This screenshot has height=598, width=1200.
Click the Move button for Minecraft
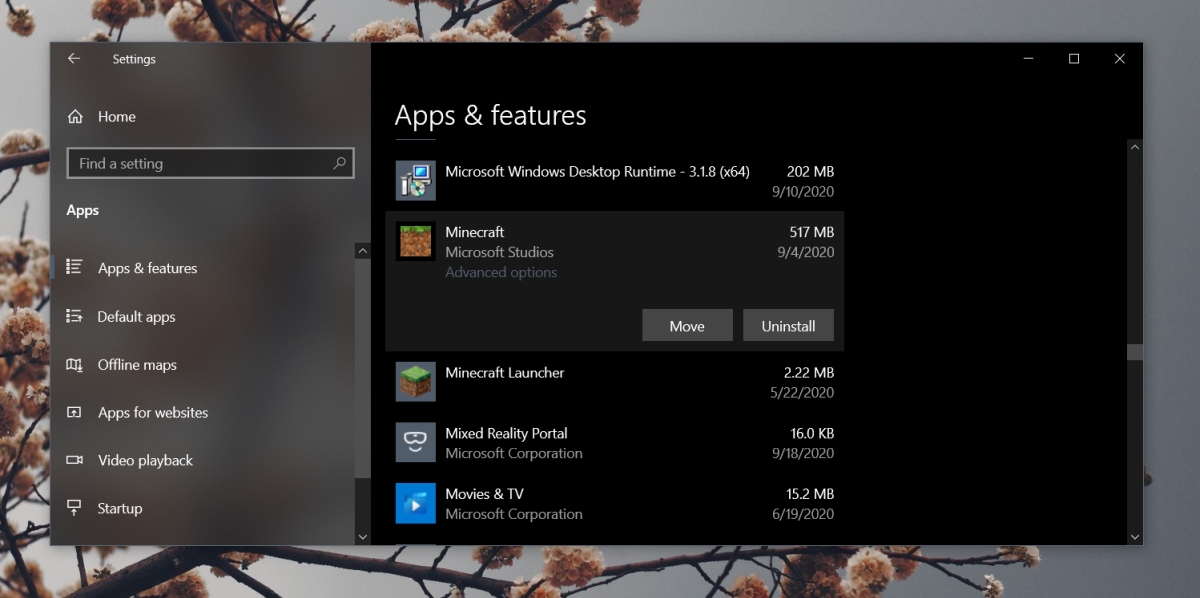click(x=687, y=326)
